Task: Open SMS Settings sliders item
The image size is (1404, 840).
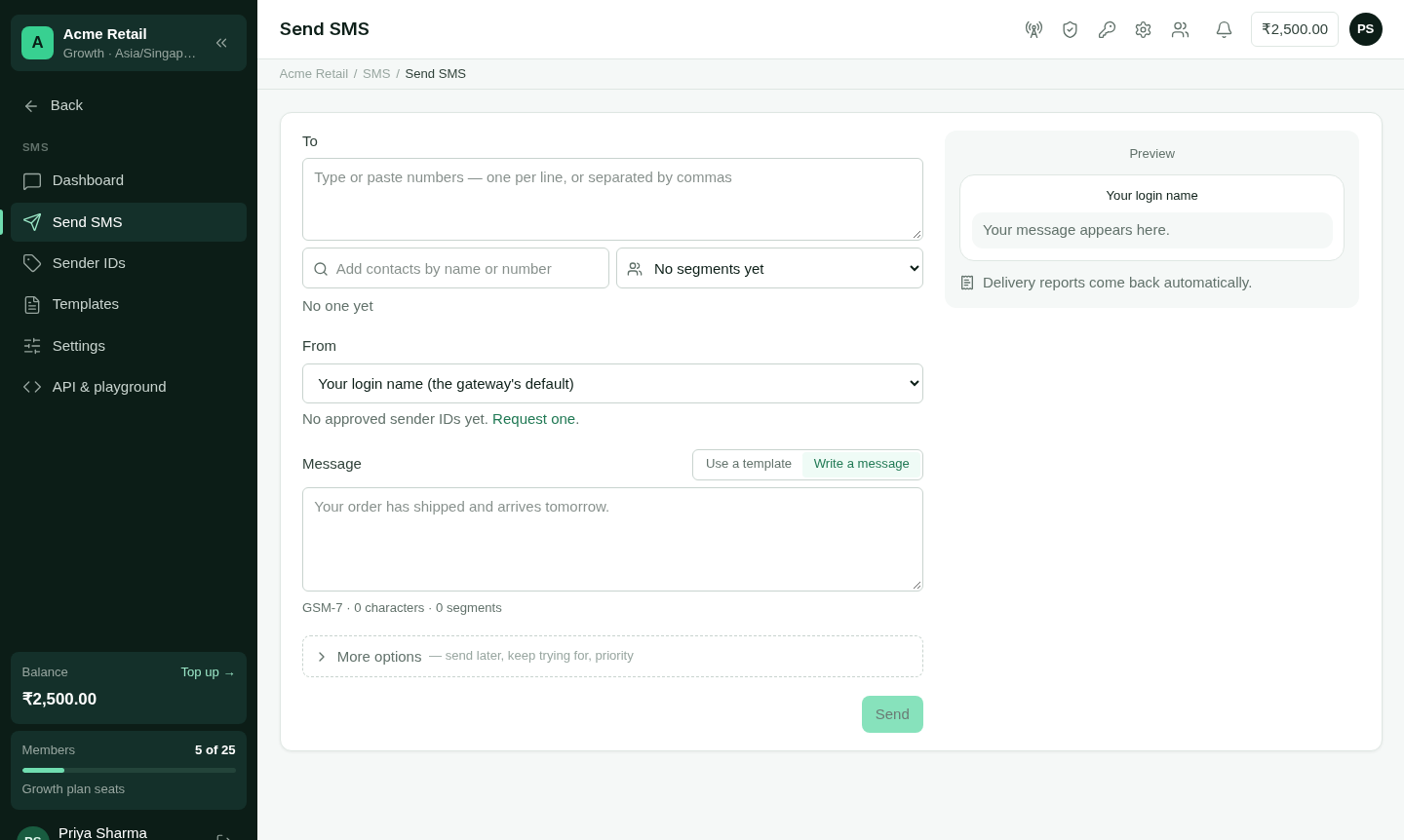Action: [129, 346]
